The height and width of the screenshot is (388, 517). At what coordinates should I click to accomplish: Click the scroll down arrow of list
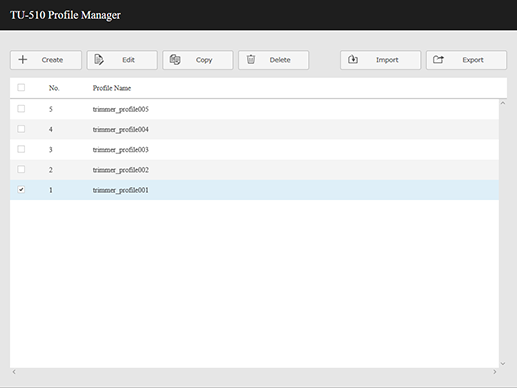tap(503, 364)
